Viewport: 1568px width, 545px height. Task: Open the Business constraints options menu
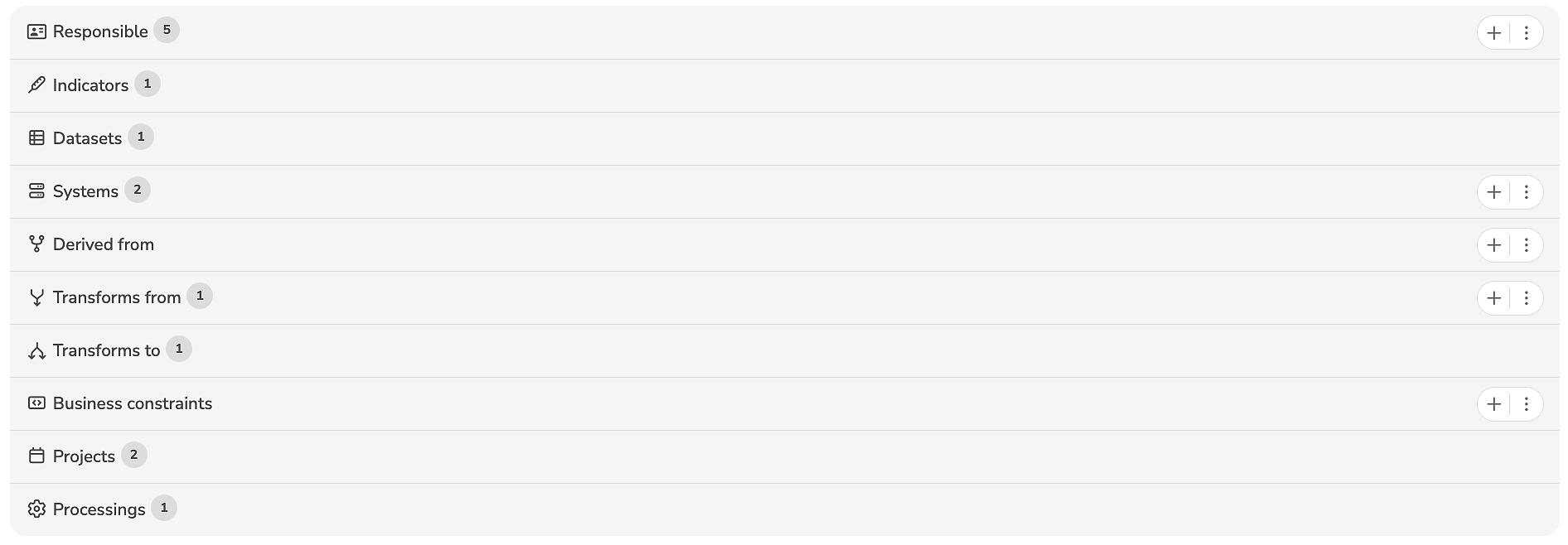pyautogui.click(x=1526, y=404)
